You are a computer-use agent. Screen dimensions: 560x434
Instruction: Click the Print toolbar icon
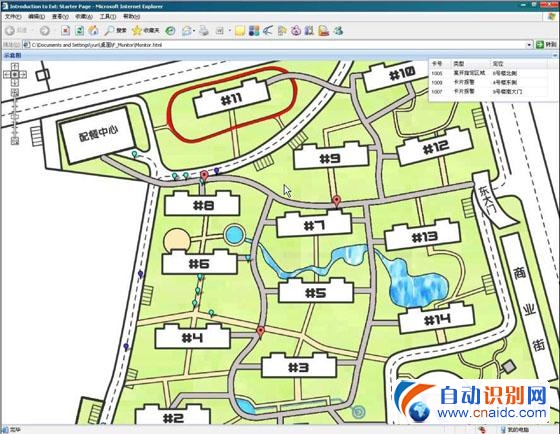tap(204, 31)
